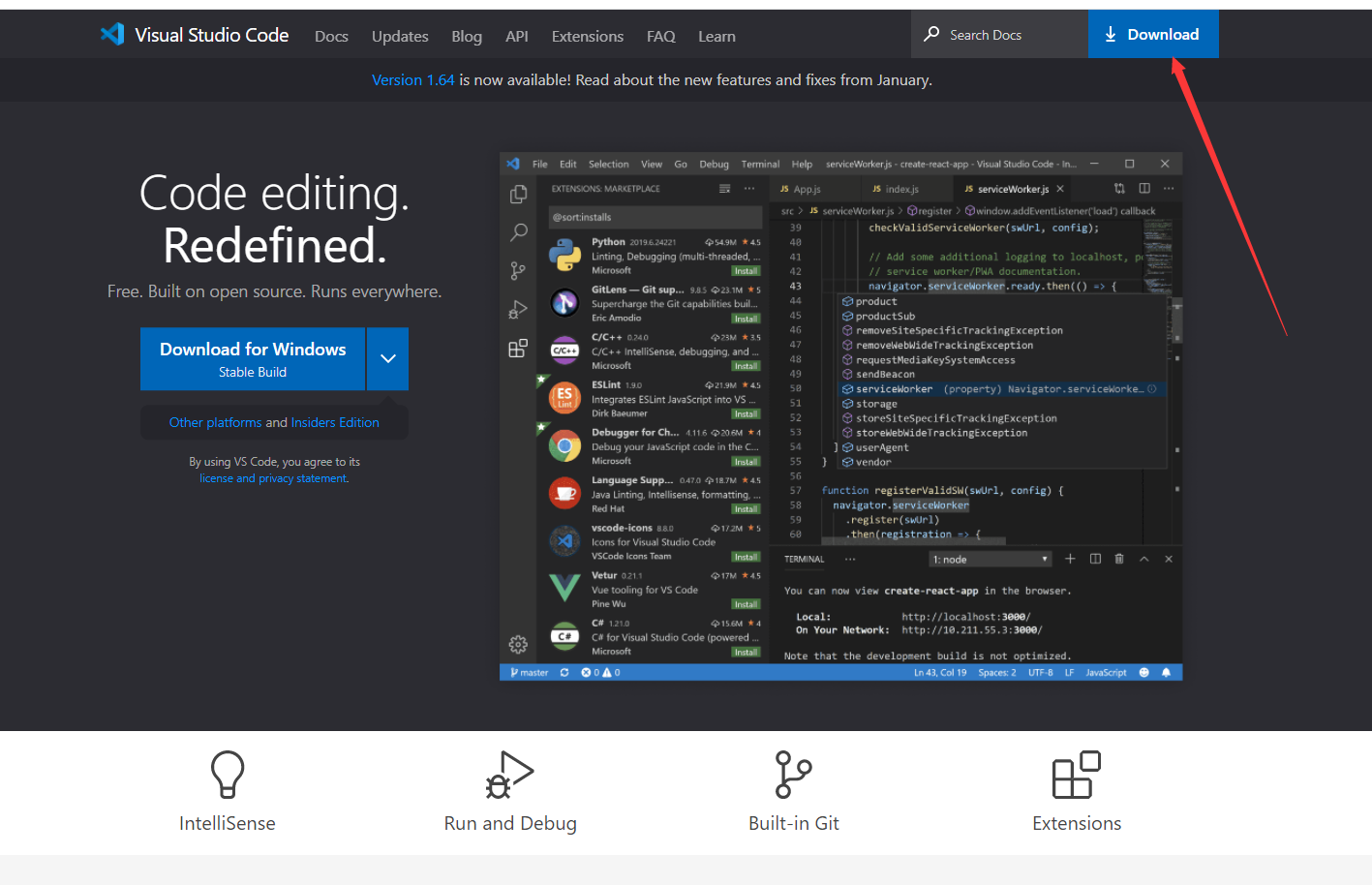The image size is (1372, 885).
Task: Click Source Control icon in editor activity bar
Action: [519, 271]
